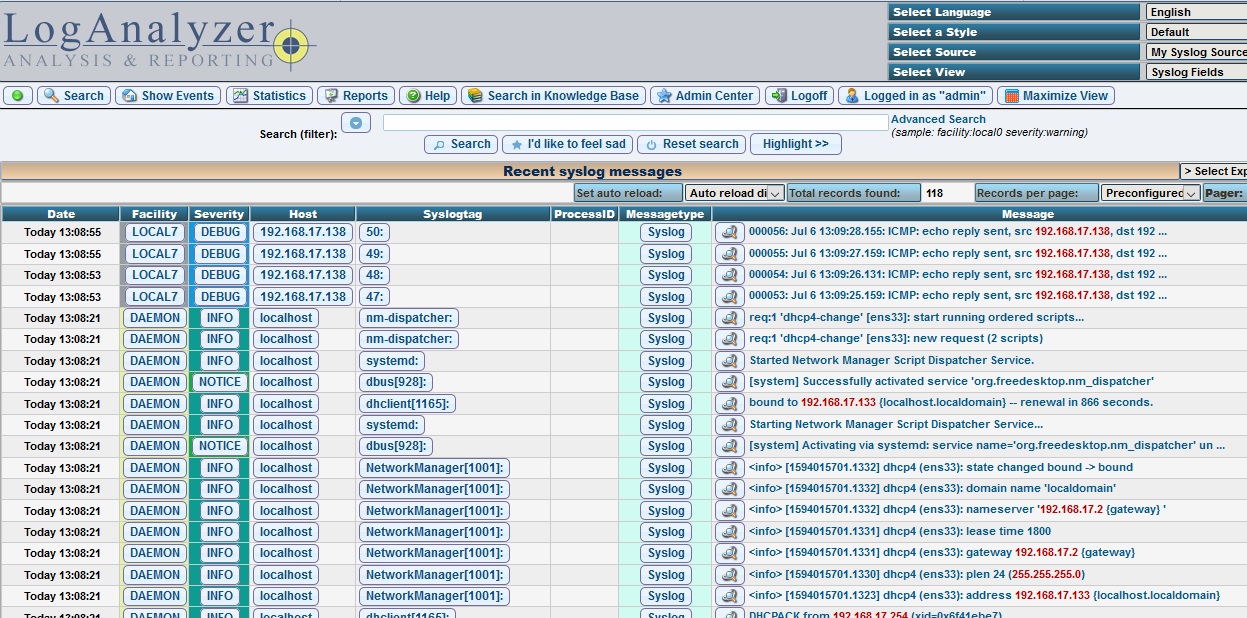Open details icon for 'gateway 192.168.17.2' message
This screenshot has width=1247, height=618.
pos(730,553)
